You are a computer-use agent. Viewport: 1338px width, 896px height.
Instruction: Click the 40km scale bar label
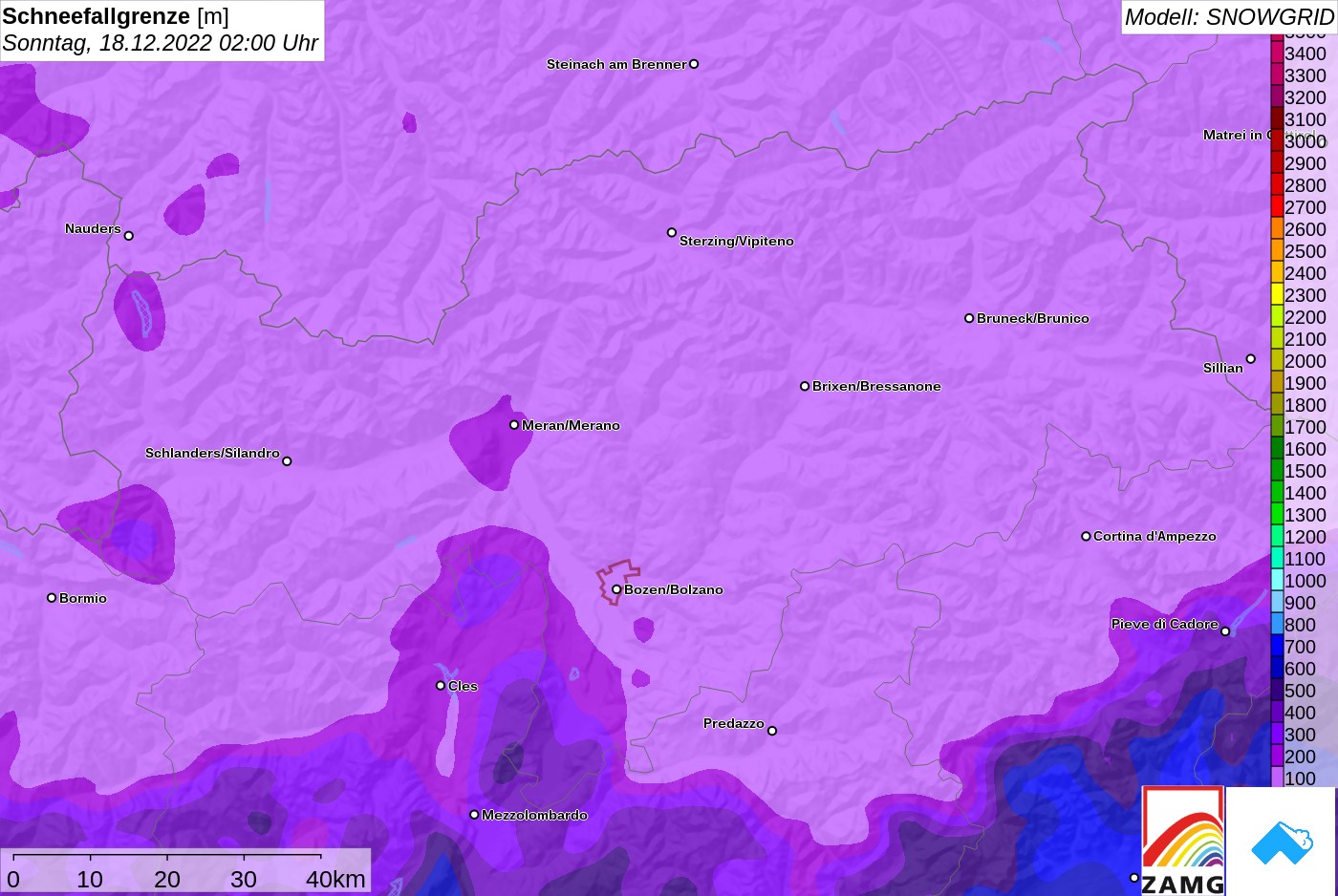pos(335,879)
